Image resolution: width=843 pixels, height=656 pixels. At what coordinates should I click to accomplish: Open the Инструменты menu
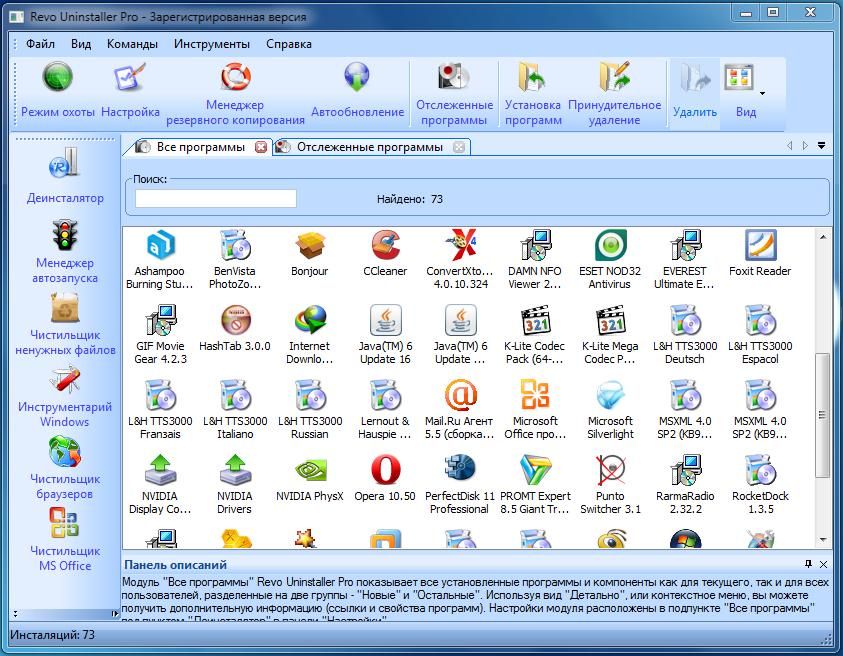pyautogui.click(x=212, y=44)
